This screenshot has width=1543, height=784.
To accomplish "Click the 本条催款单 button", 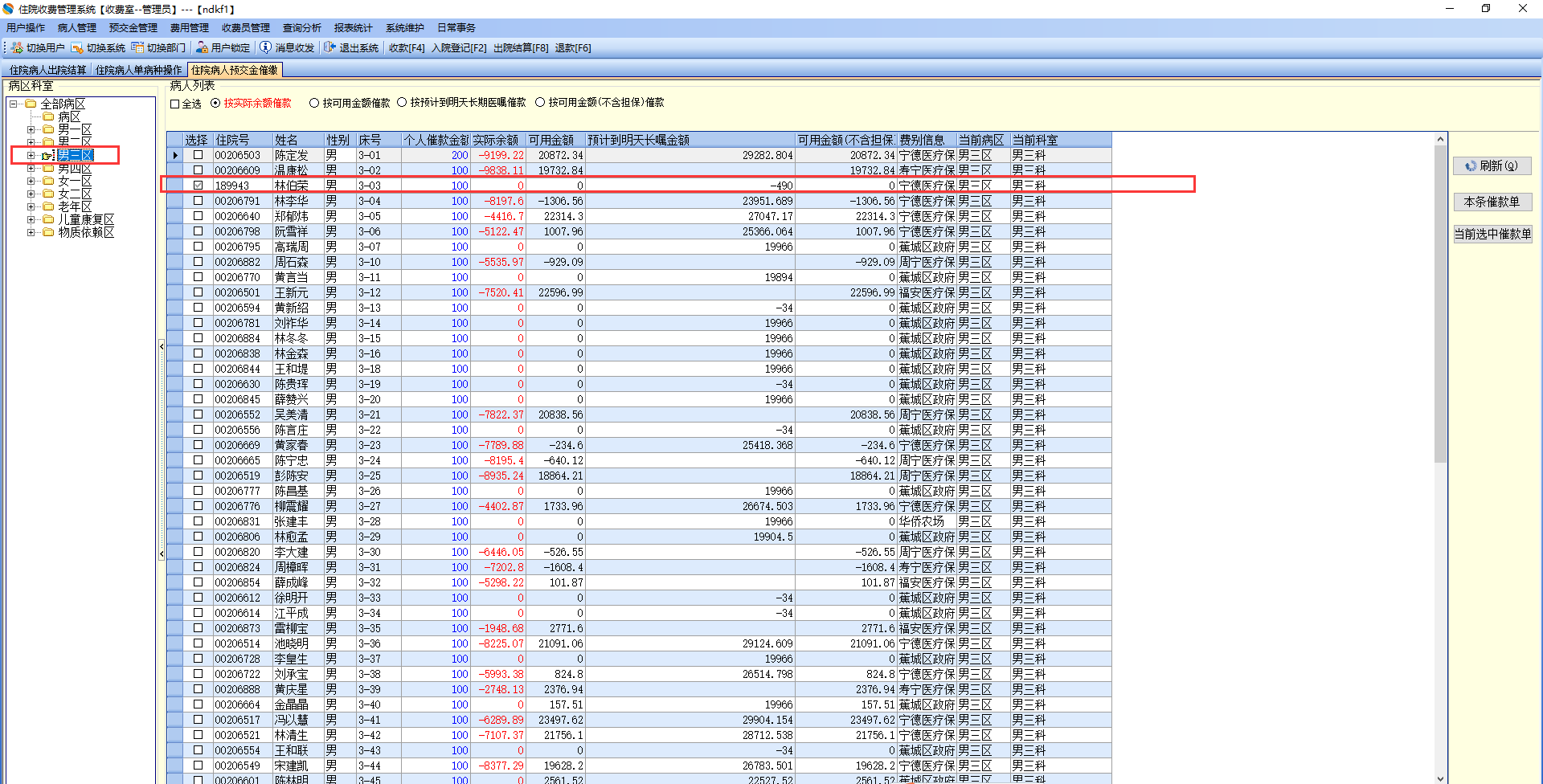I will (1492, 202).
